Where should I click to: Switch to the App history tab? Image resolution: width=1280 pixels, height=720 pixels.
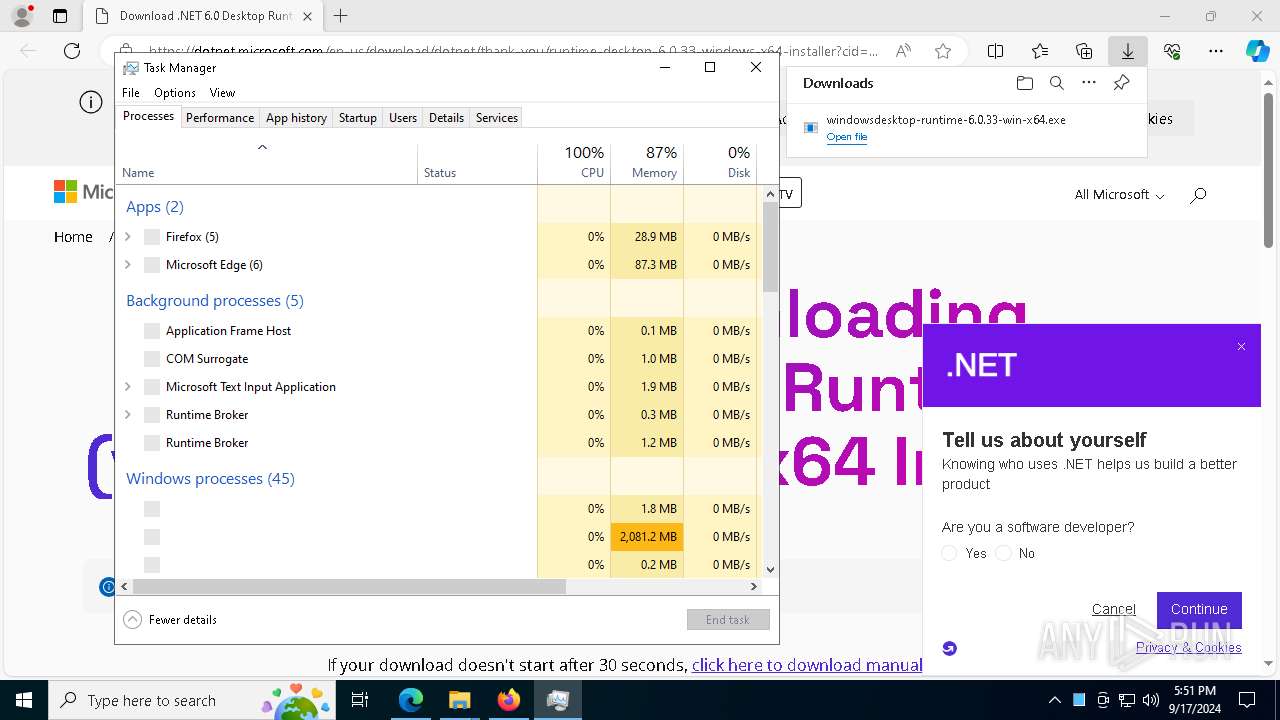tap(296, 118)
